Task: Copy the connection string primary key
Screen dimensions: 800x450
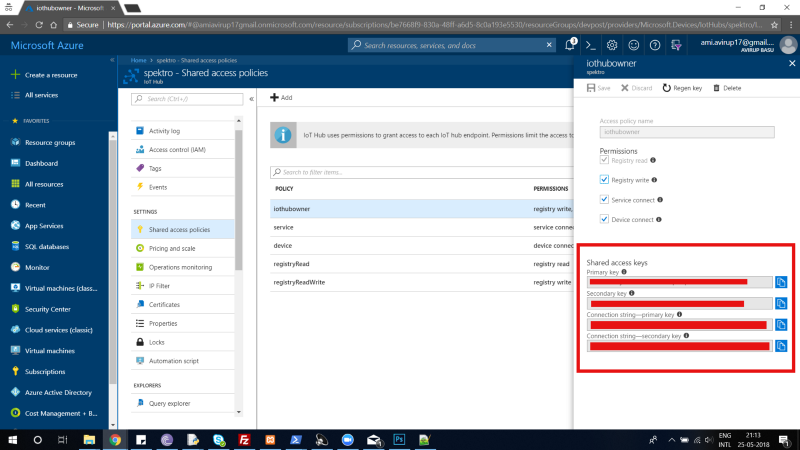Action: tap(781, 325)
